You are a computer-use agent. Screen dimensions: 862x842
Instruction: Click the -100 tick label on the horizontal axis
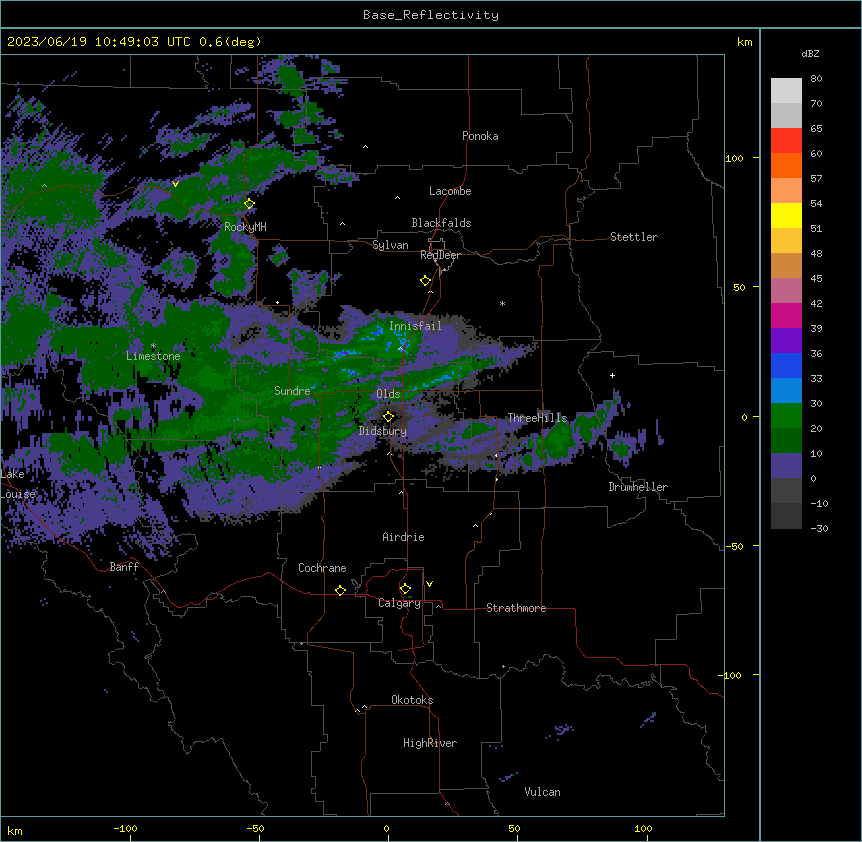tap(125, 828)
